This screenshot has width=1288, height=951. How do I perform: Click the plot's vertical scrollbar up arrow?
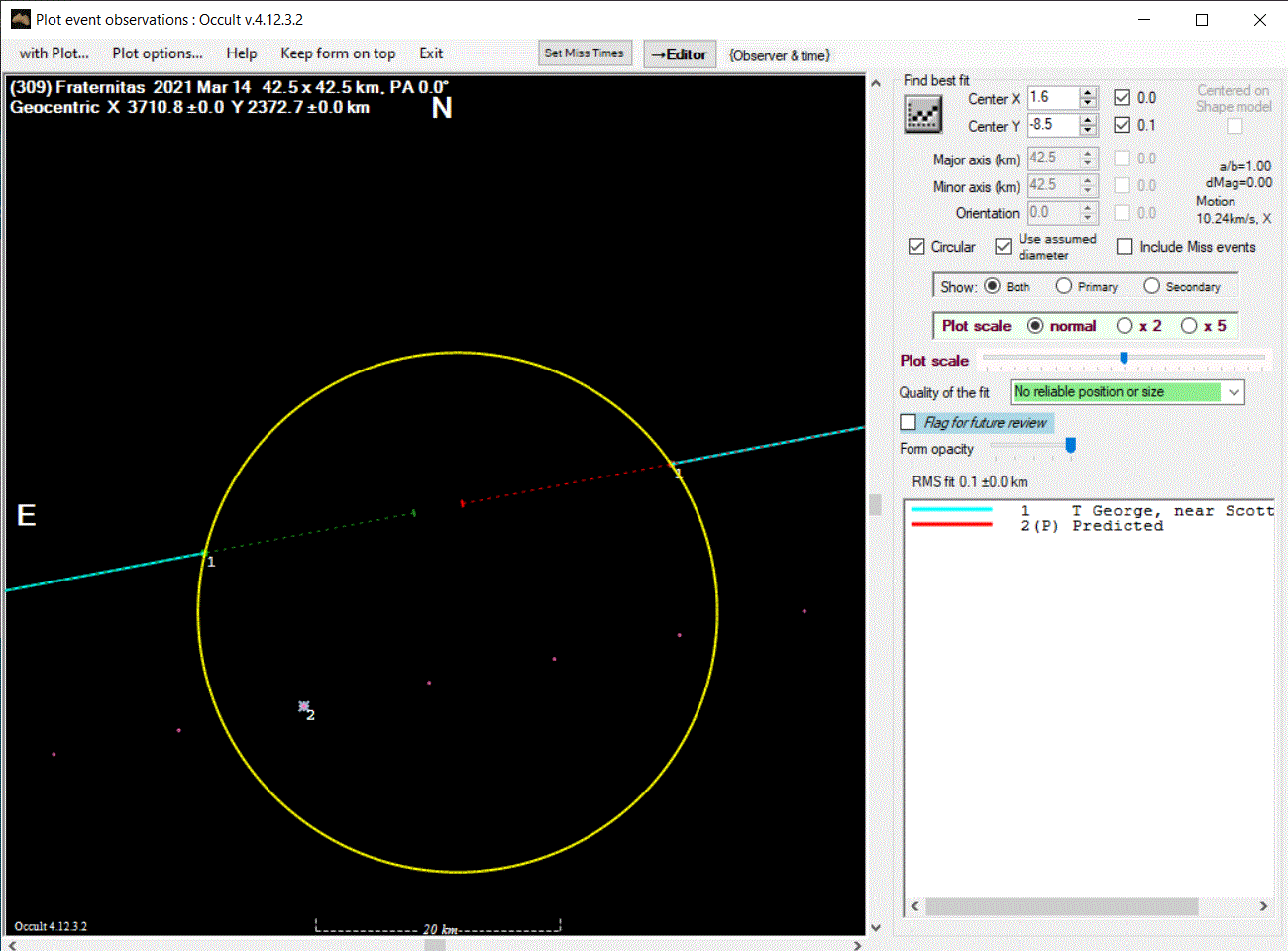875,84
